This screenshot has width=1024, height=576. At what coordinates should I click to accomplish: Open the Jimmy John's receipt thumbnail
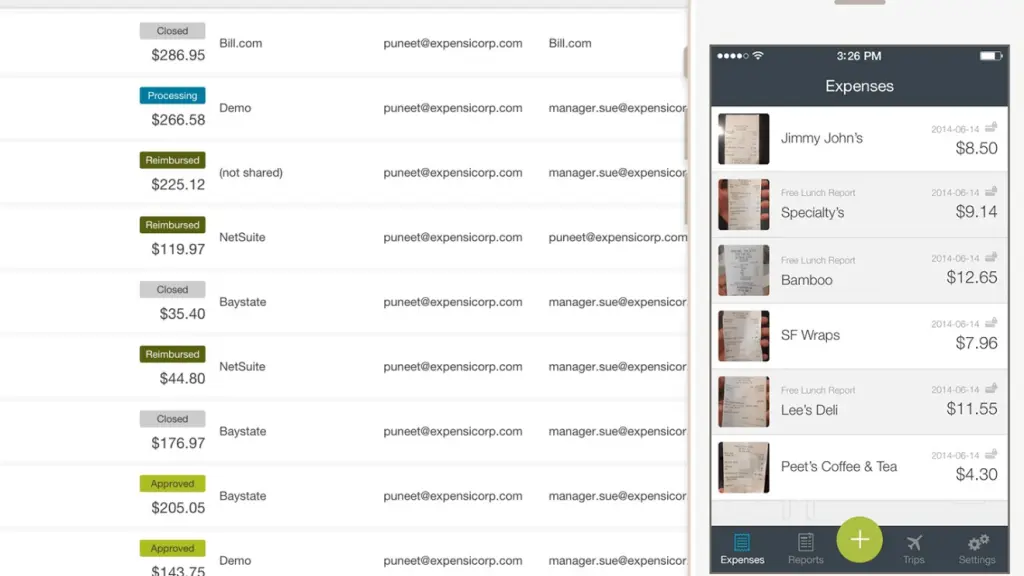(x=743, y=140)
